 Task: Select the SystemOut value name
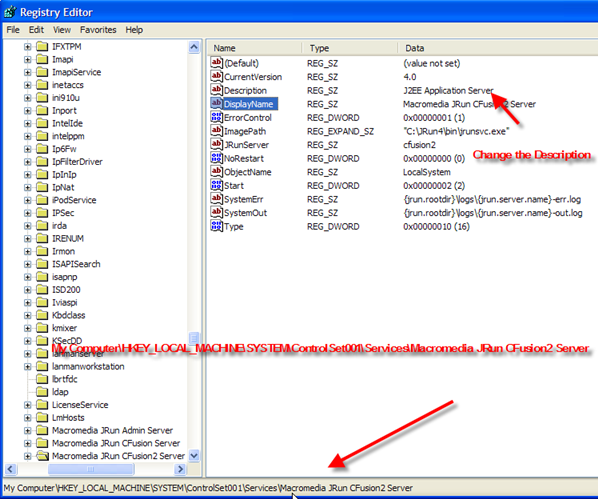tap(246, 213)
